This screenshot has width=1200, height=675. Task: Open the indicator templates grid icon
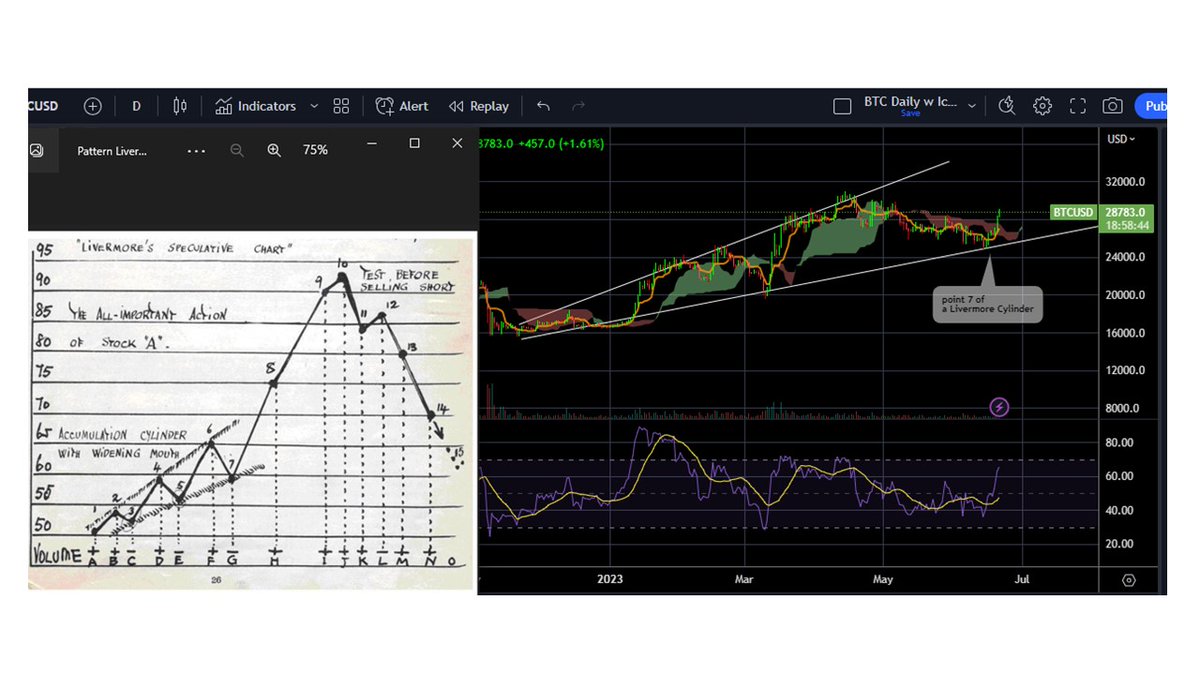(x=341, y=106)
